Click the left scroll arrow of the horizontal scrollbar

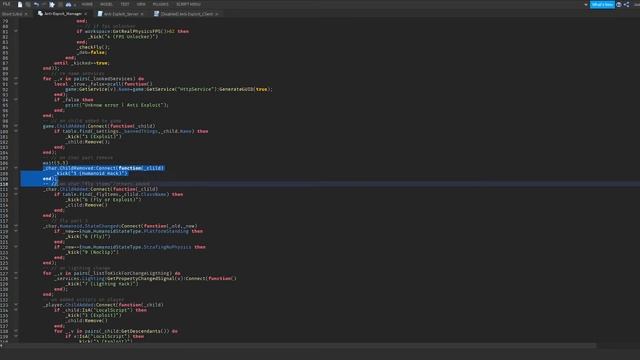[2, 345]
